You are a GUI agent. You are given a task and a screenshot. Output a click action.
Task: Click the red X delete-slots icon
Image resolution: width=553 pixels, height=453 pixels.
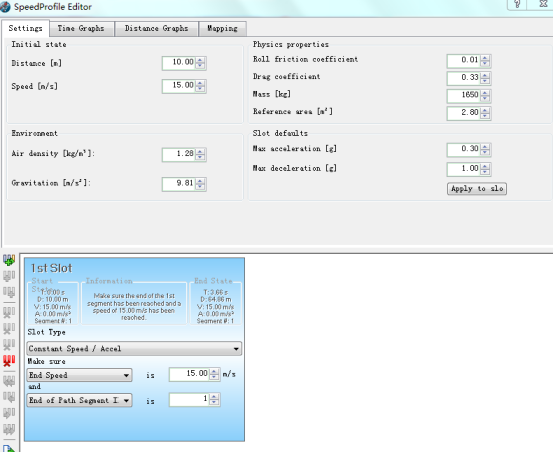point(9,361)
